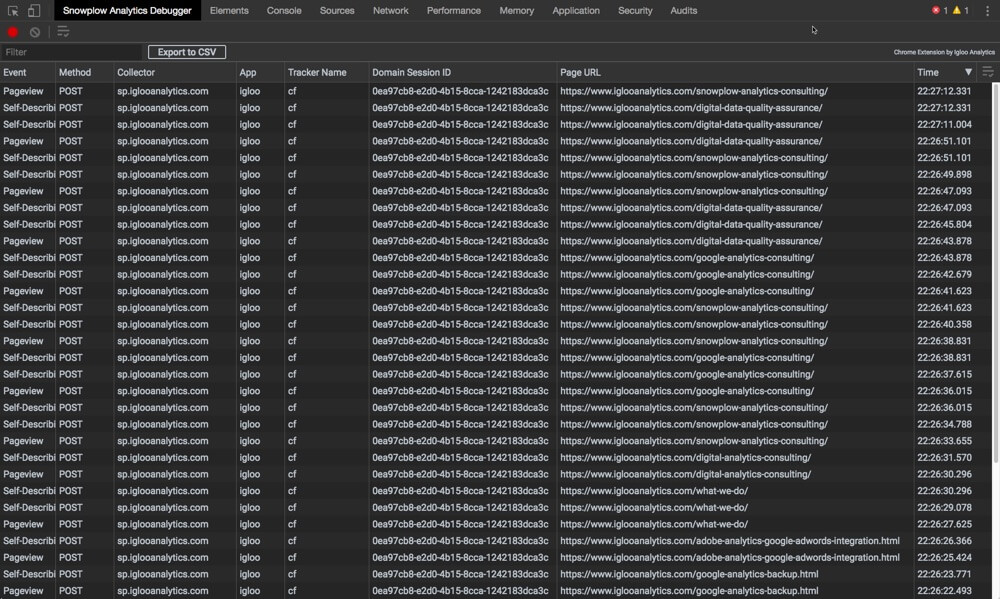Open the Audits tab

coord(684,10)
